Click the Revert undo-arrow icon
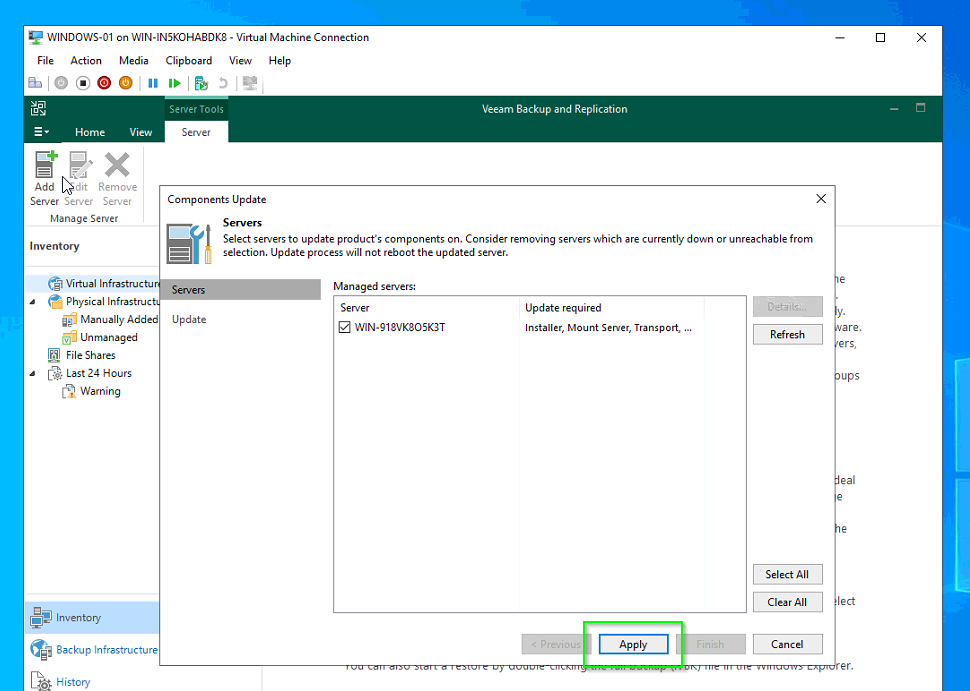This screenshot has height=691, width=970. (x=223, y=83)
